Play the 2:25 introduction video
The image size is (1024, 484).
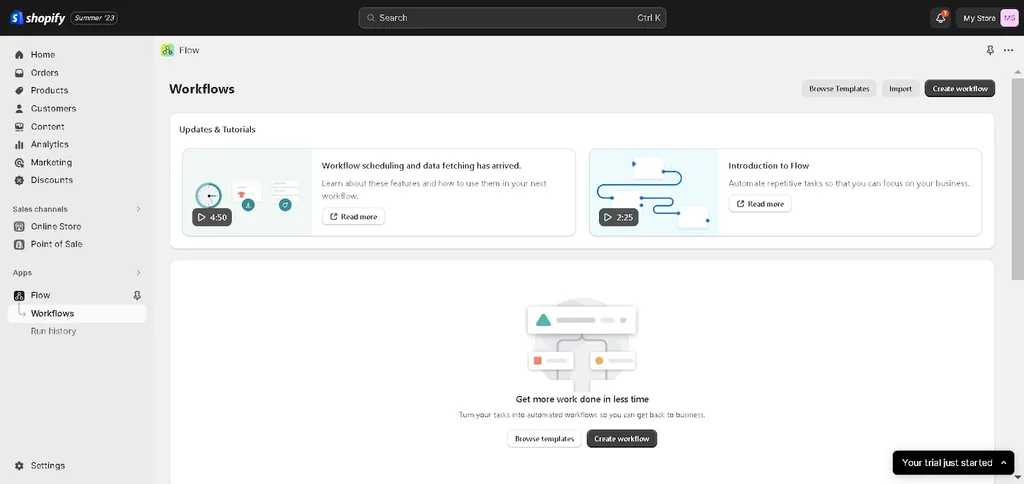(x=618, y=218)
